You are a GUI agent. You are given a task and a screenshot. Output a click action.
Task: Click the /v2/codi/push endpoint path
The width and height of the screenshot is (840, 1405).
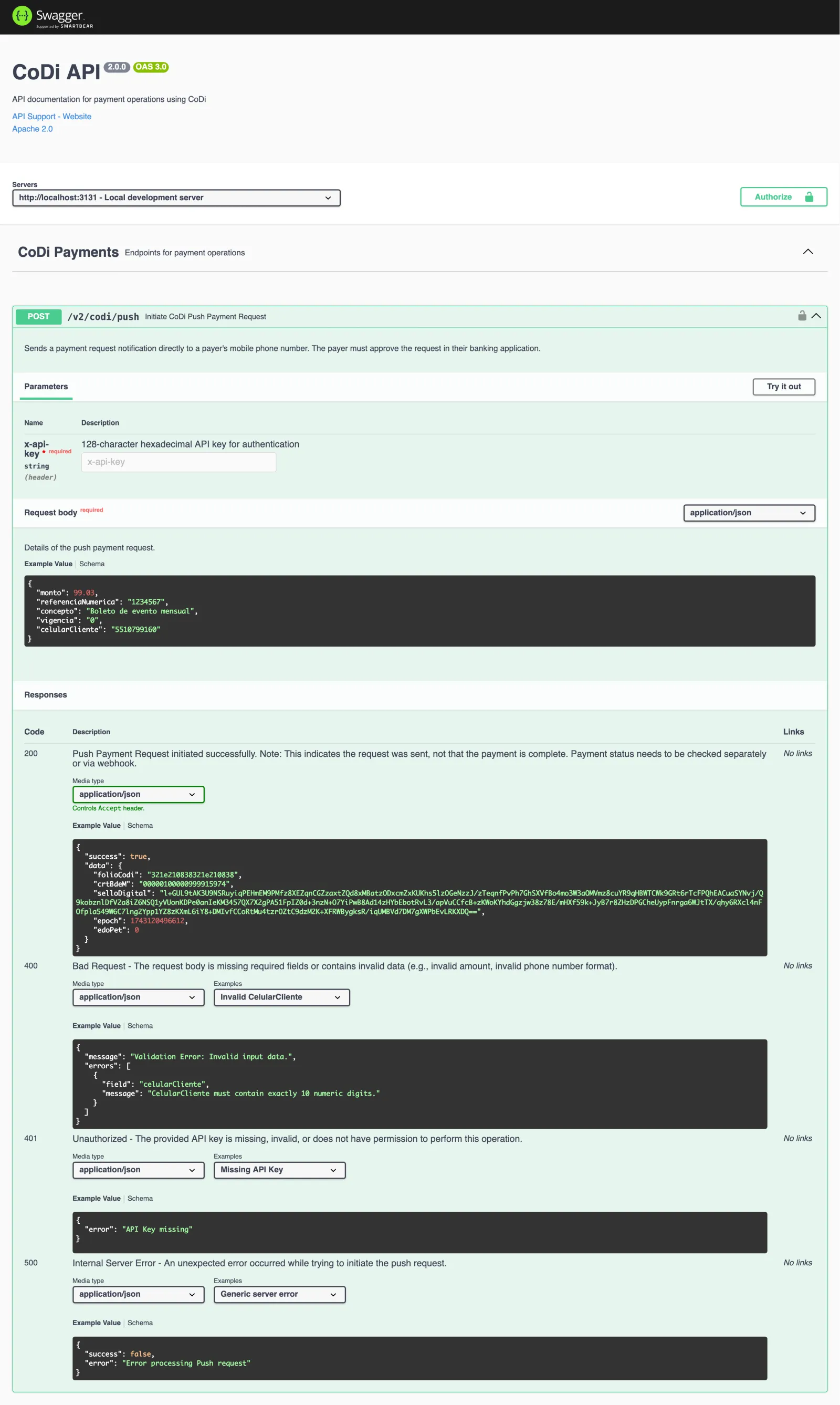tap(103, 317)
